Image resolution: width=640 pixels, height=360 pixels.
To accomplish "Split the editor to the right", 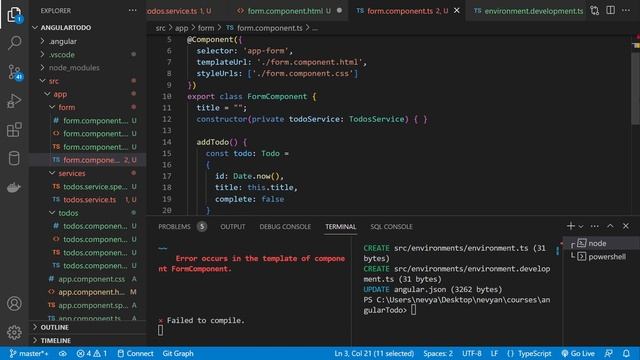I will tap(611, 10).
